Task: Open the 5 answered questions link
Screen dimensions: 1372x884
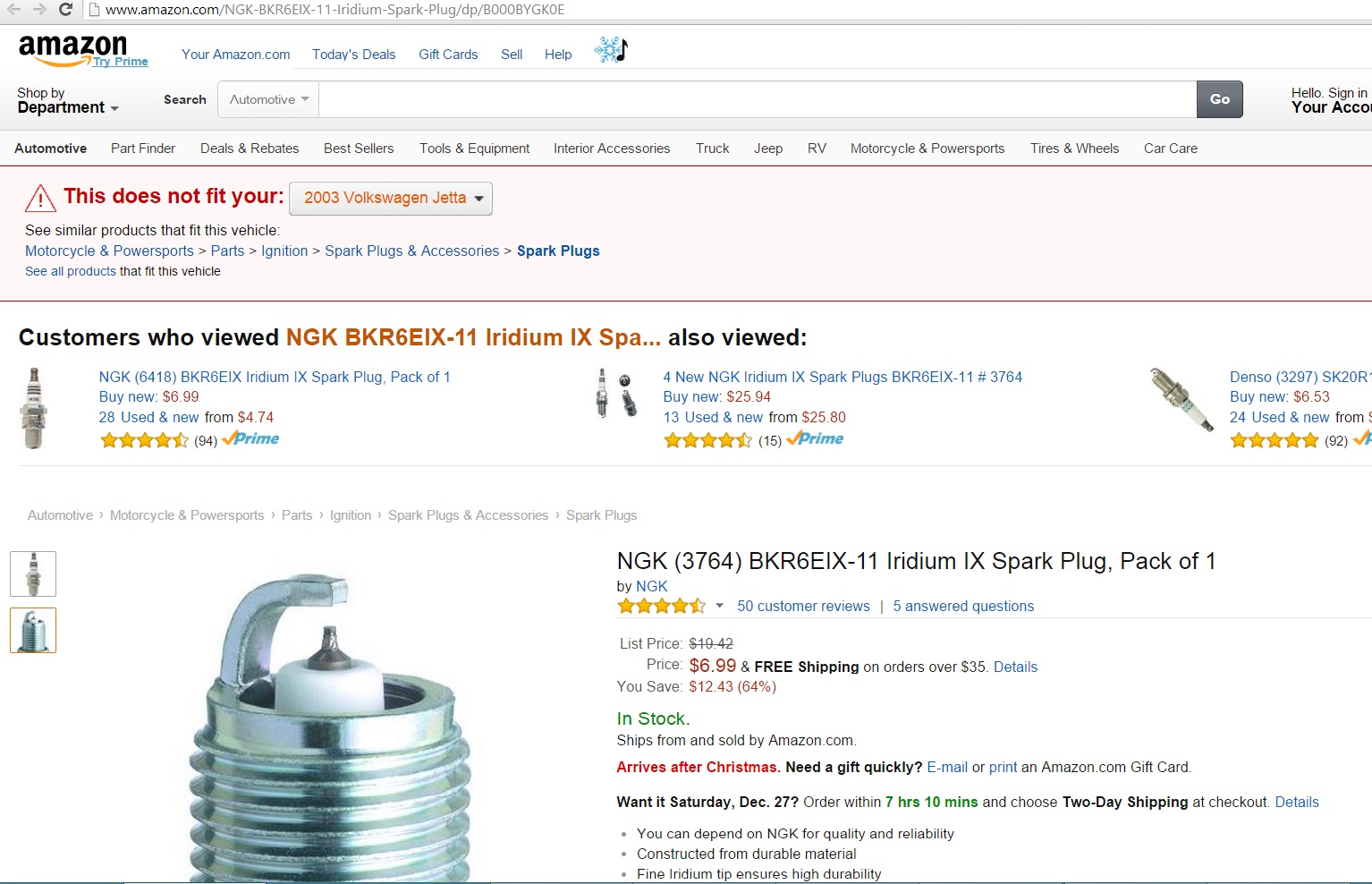Action: tap(963, 607)
